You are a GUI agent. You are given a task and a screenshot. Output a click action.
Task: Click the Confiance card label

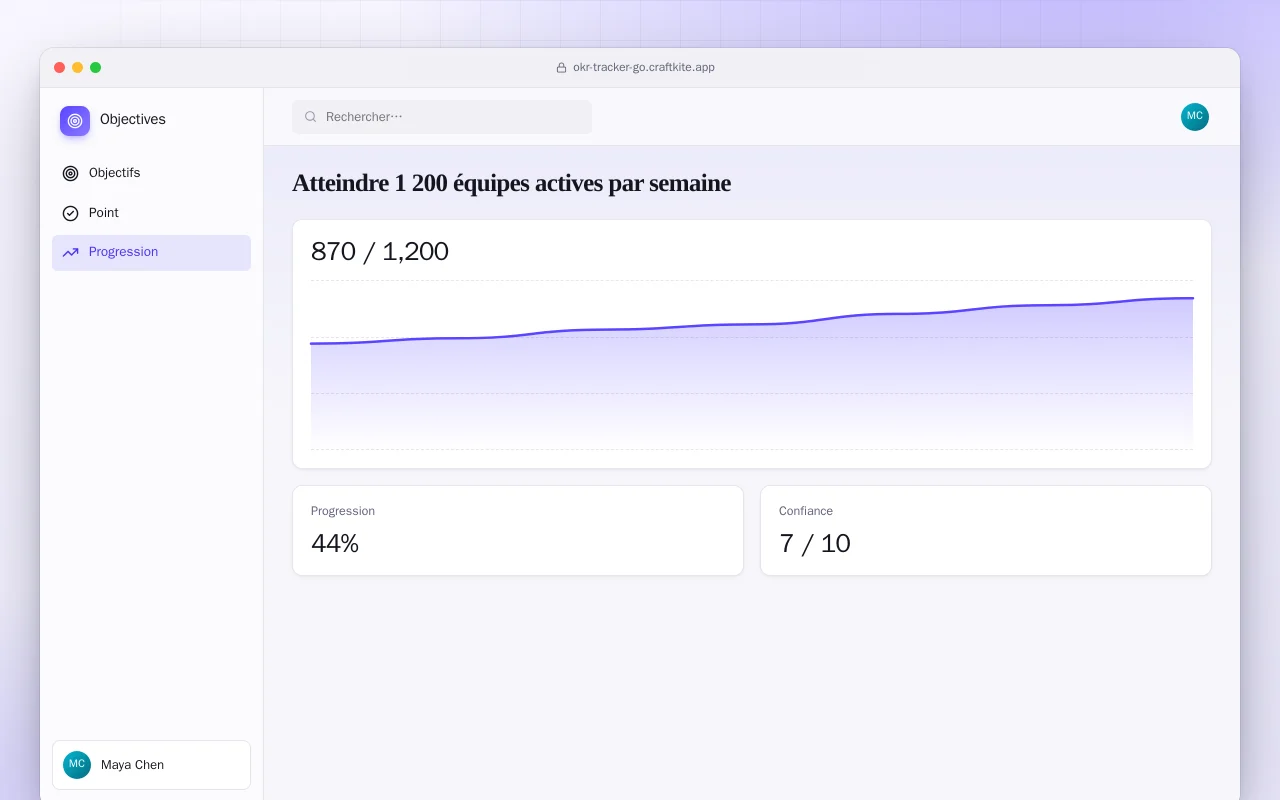tap(806, 511)
